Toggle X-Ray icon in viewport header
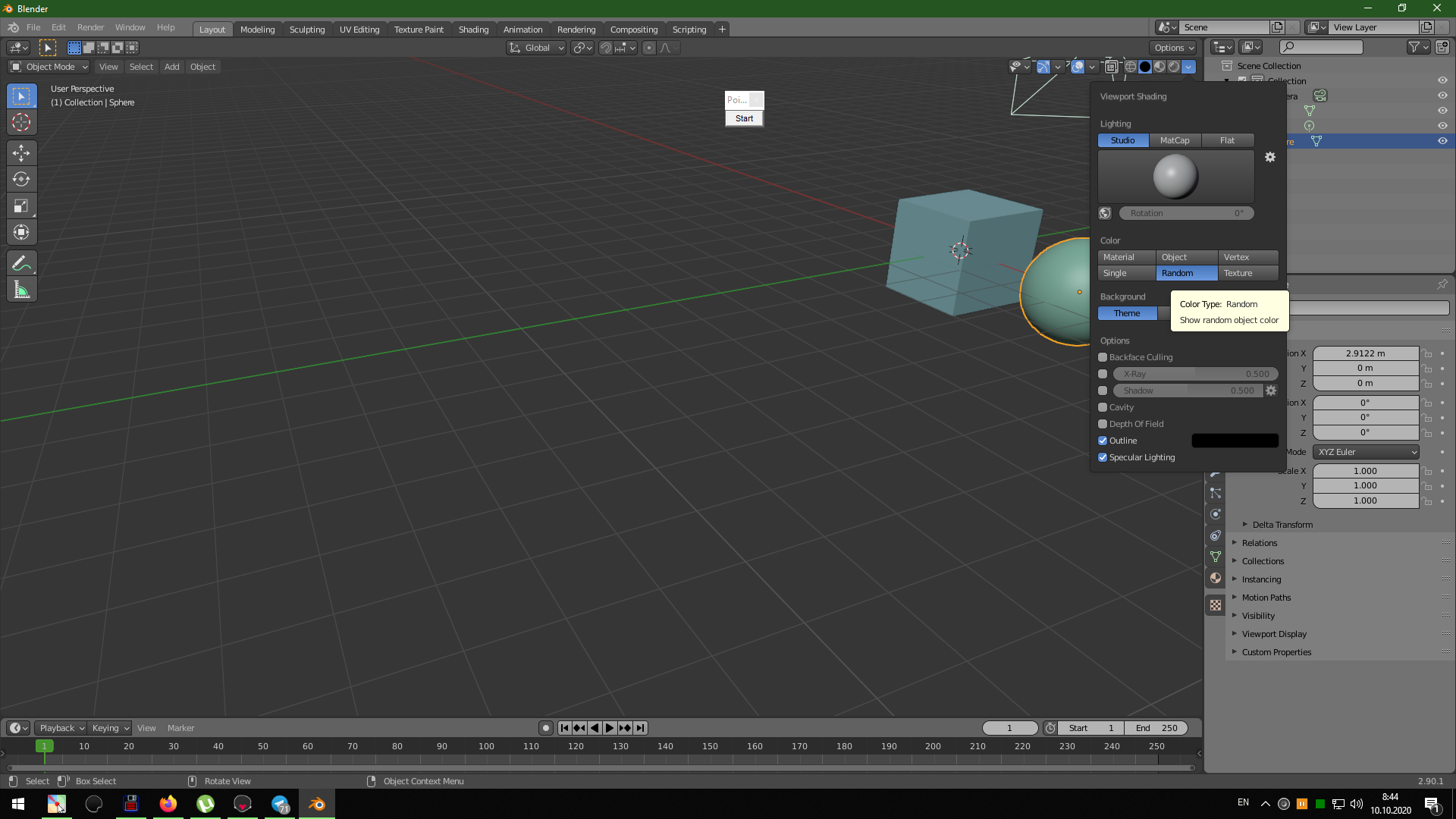 coord(1111,67)
